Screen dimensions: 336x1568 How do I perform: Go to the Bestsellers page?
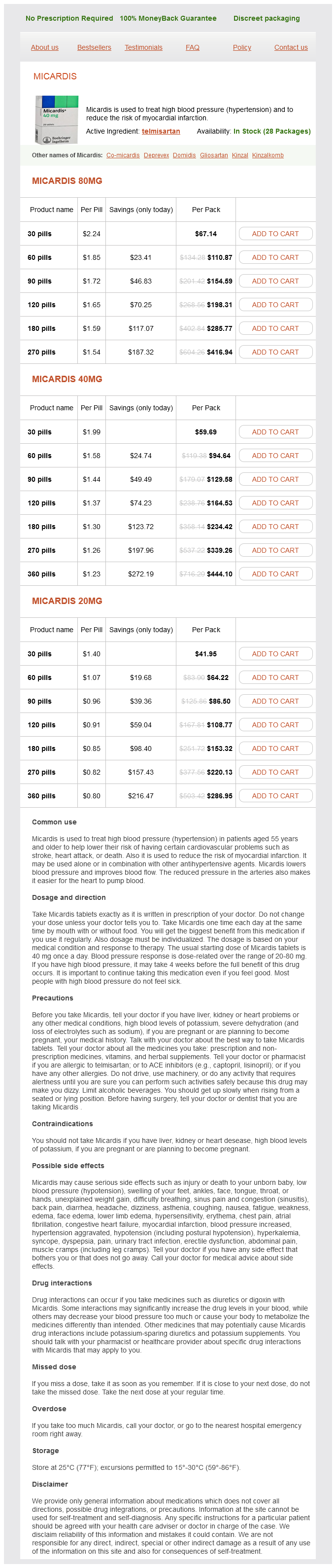point(94,47)
